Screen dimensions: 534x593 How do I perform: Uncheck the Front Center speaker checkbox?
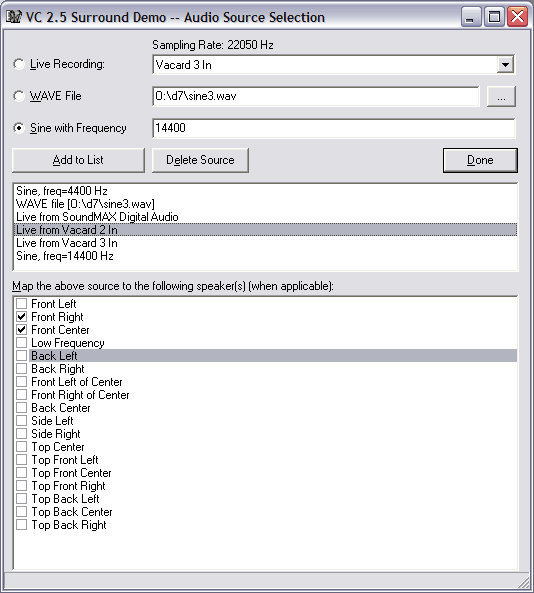point(22,330)
